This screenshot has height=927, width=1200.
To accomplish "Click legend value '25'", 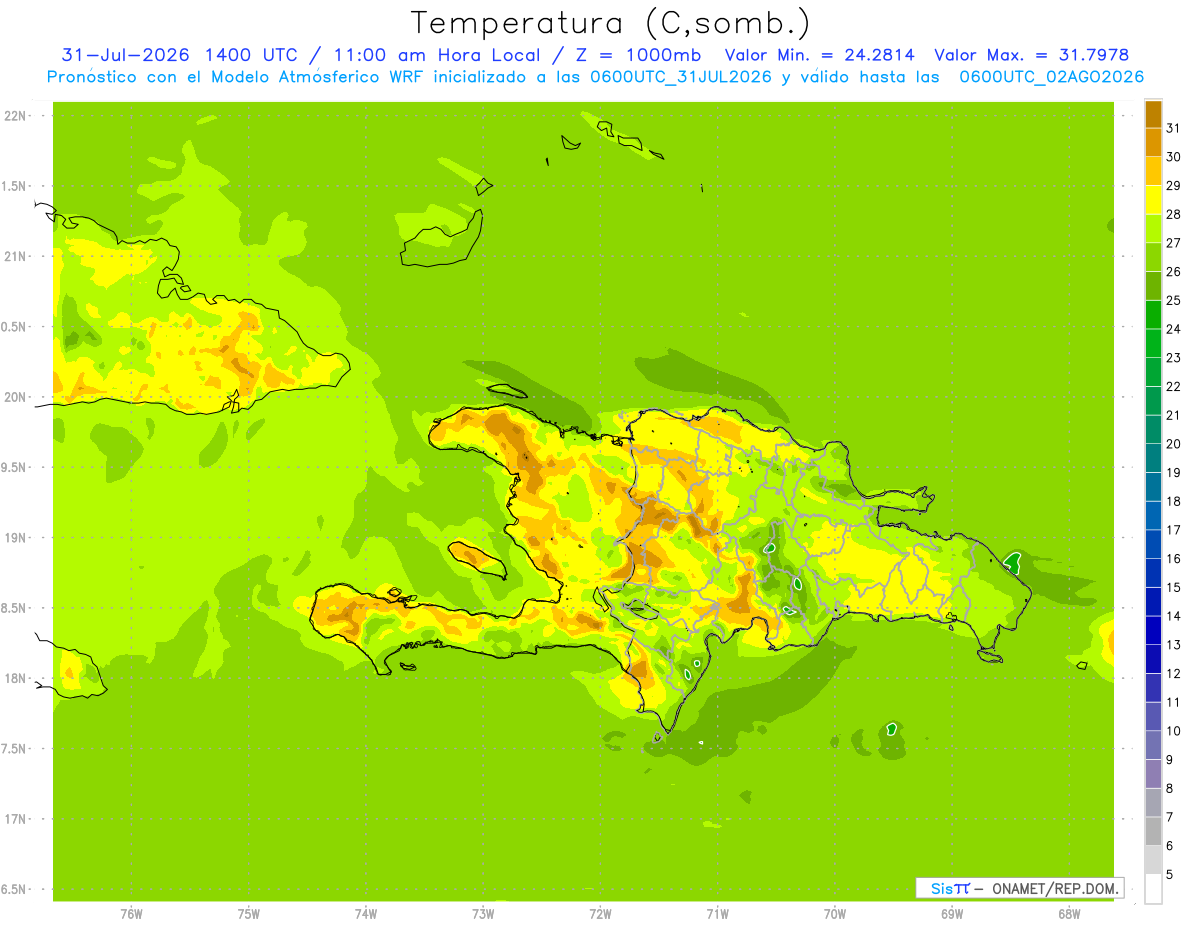I will [1174, 300].
